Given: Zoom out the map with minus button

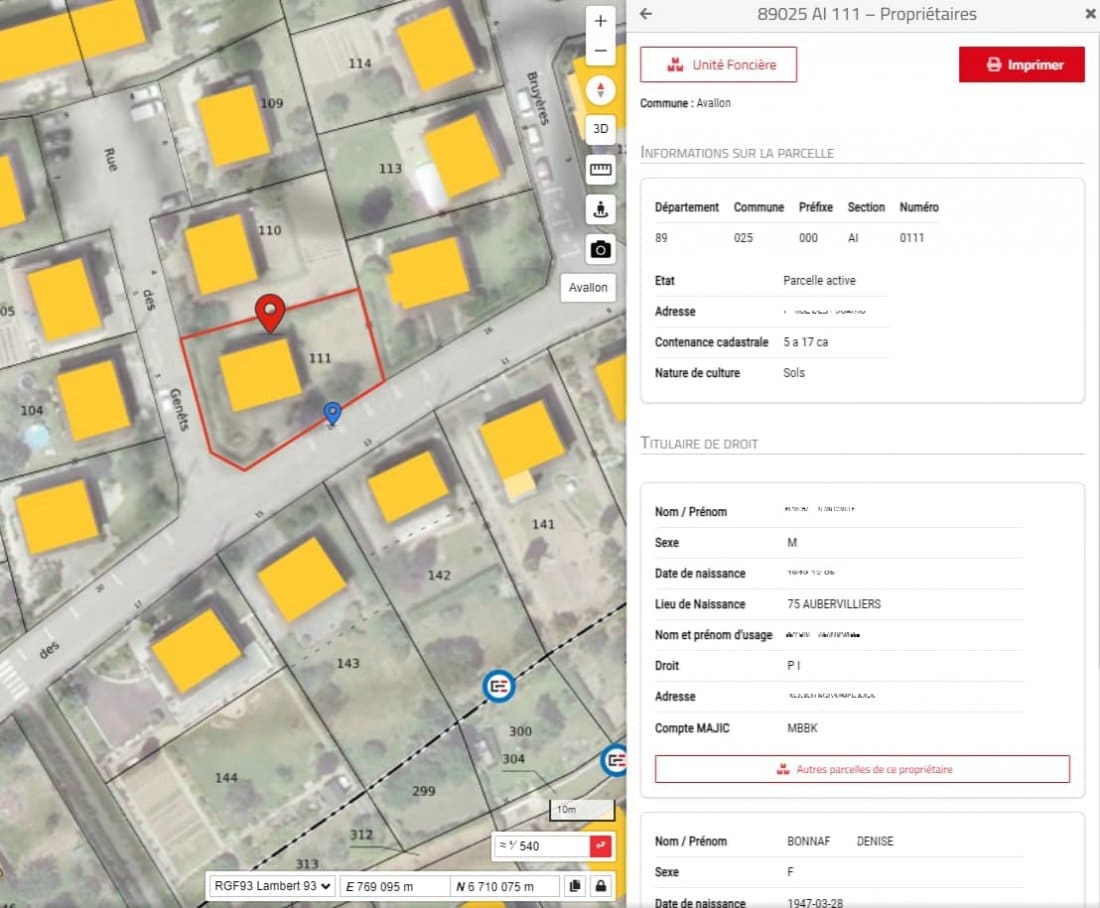Looking at the screenshot, I should pos(600,50).
